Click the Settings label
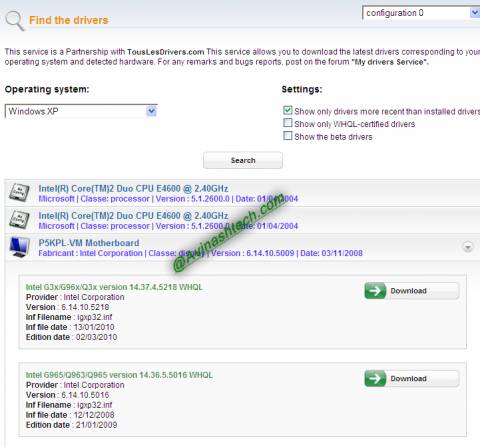This screenshot has height=447, width=480. click(302, 89)
